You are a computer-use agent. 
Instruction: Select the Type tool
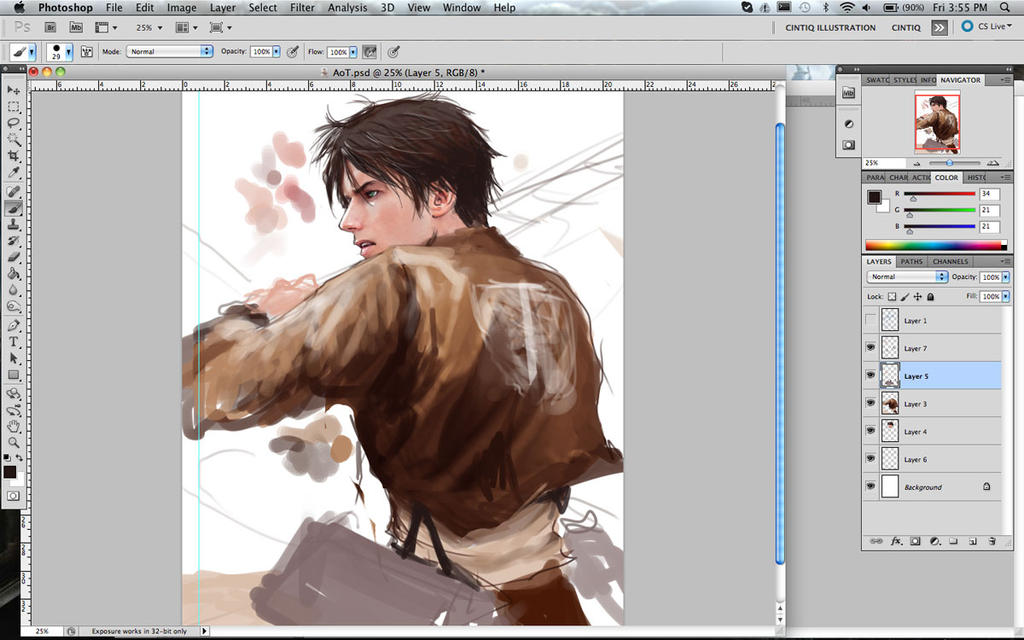[x=13, y=342]
